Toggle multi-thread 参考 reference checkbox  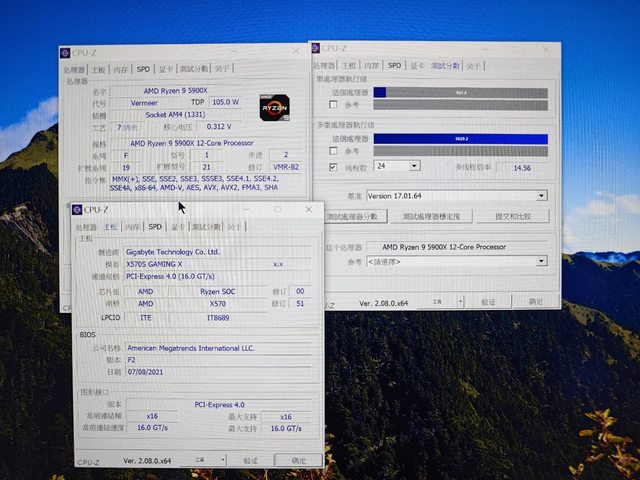[334, 151]
